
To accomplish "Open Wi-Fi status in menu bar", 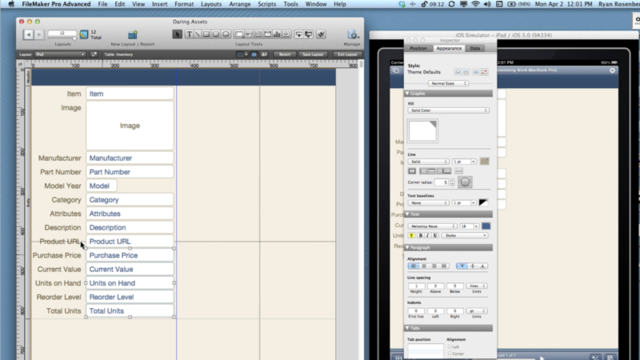I will click(475, 4).
